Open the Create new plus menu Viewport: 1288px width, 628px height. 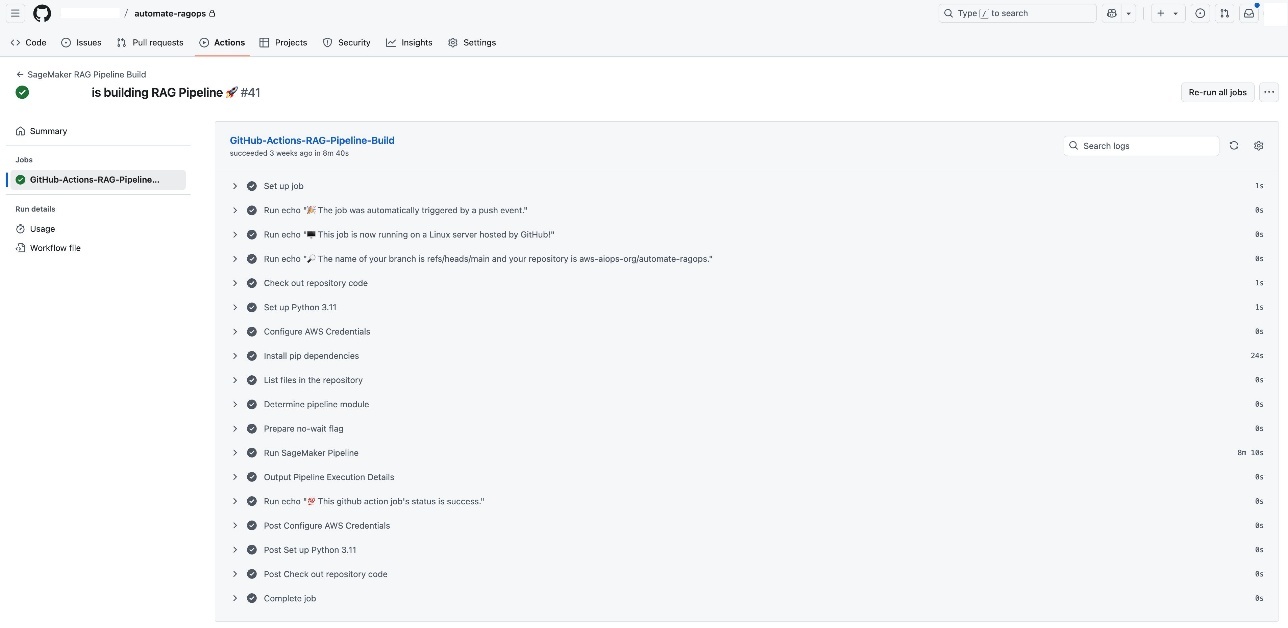1167,13
